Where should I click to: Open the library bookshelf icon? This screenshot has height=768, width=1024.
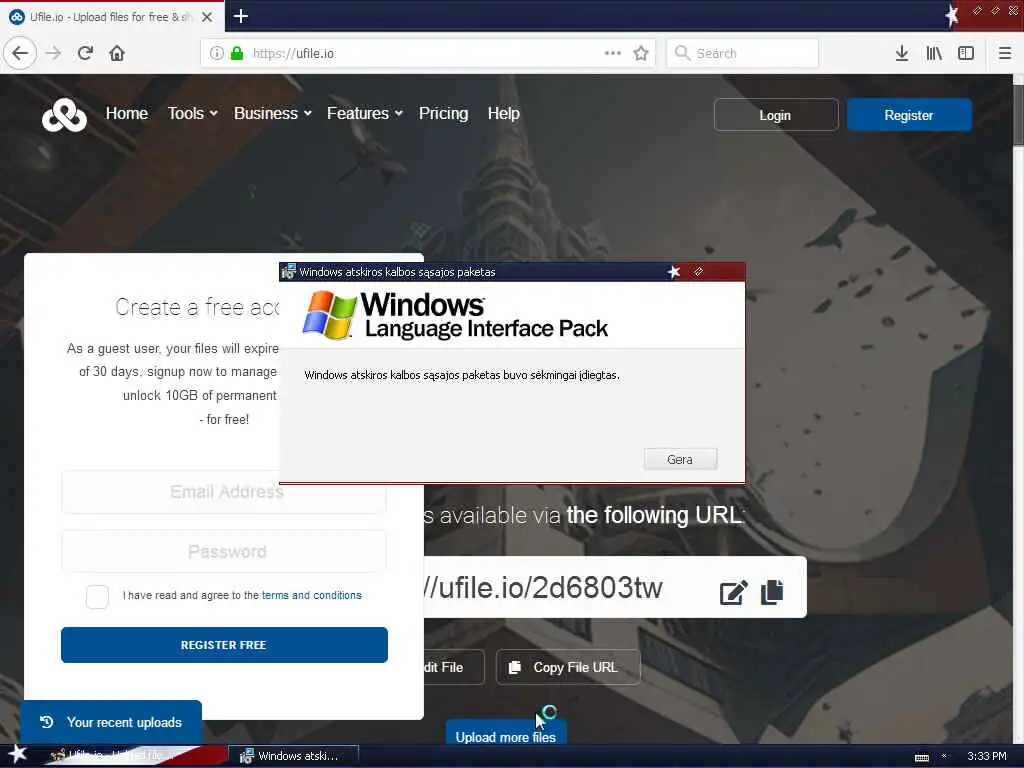click(x=934, y=53)
